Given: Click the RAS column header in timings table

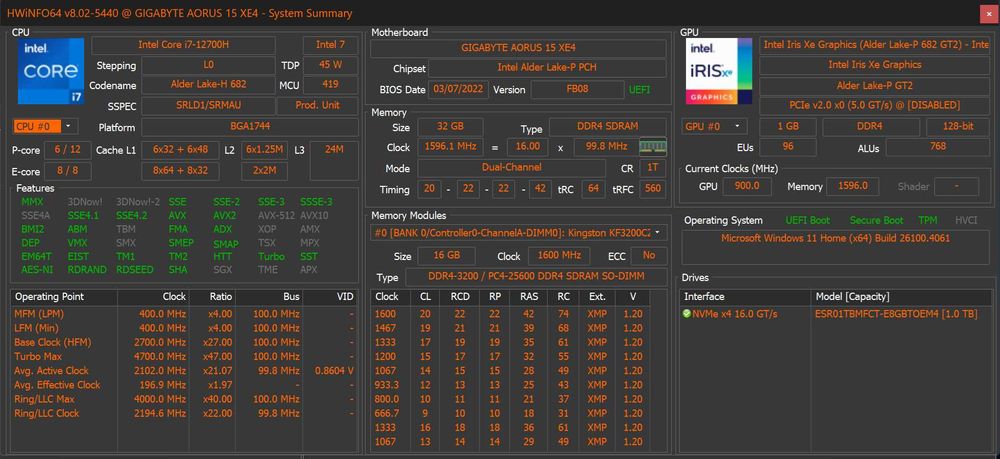Looking at the screenshot, I should pos(528,296).
